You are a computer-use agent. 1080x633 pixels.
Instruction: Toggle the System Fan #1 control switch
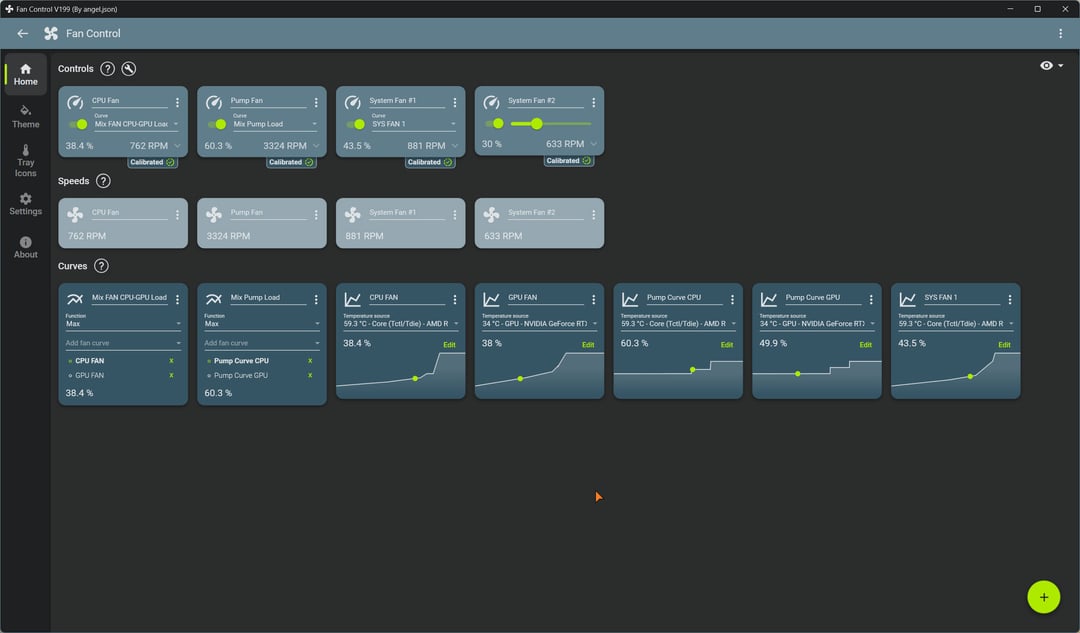tap(356, 124)
